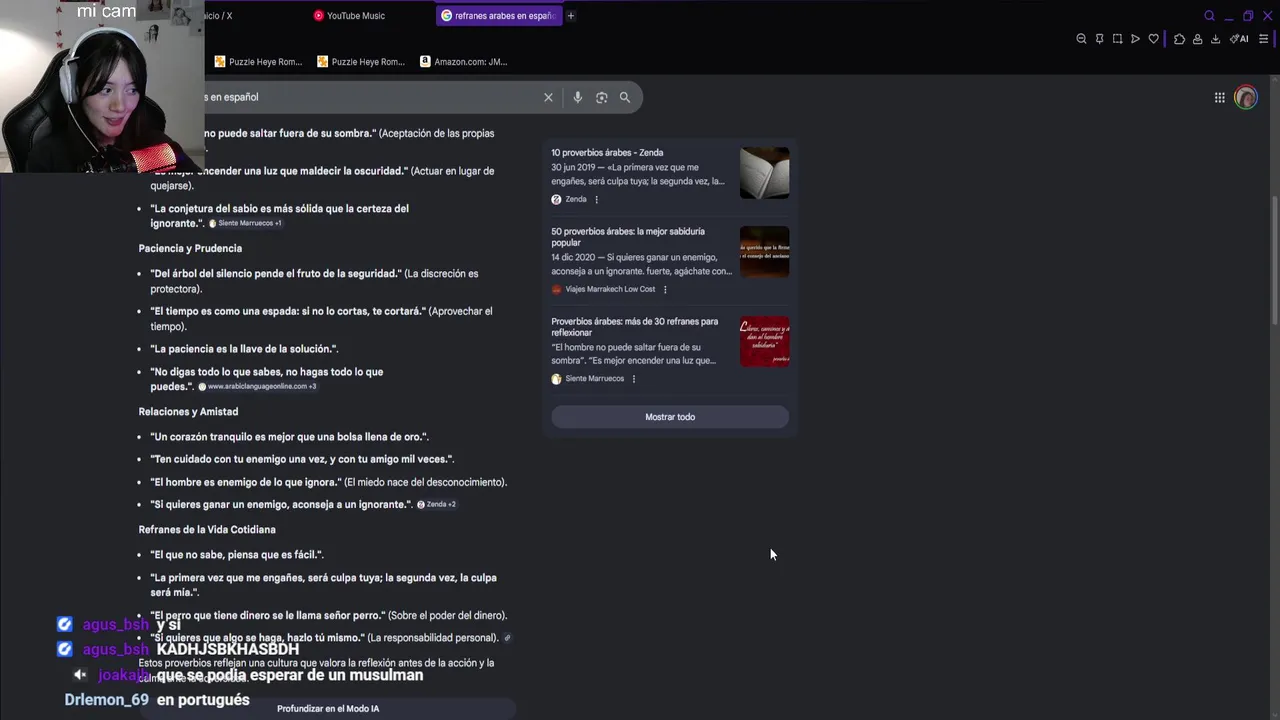Click the heart bookmark icon
This screenshot has height=720, width=1280.
click(x=1153, y=39)
